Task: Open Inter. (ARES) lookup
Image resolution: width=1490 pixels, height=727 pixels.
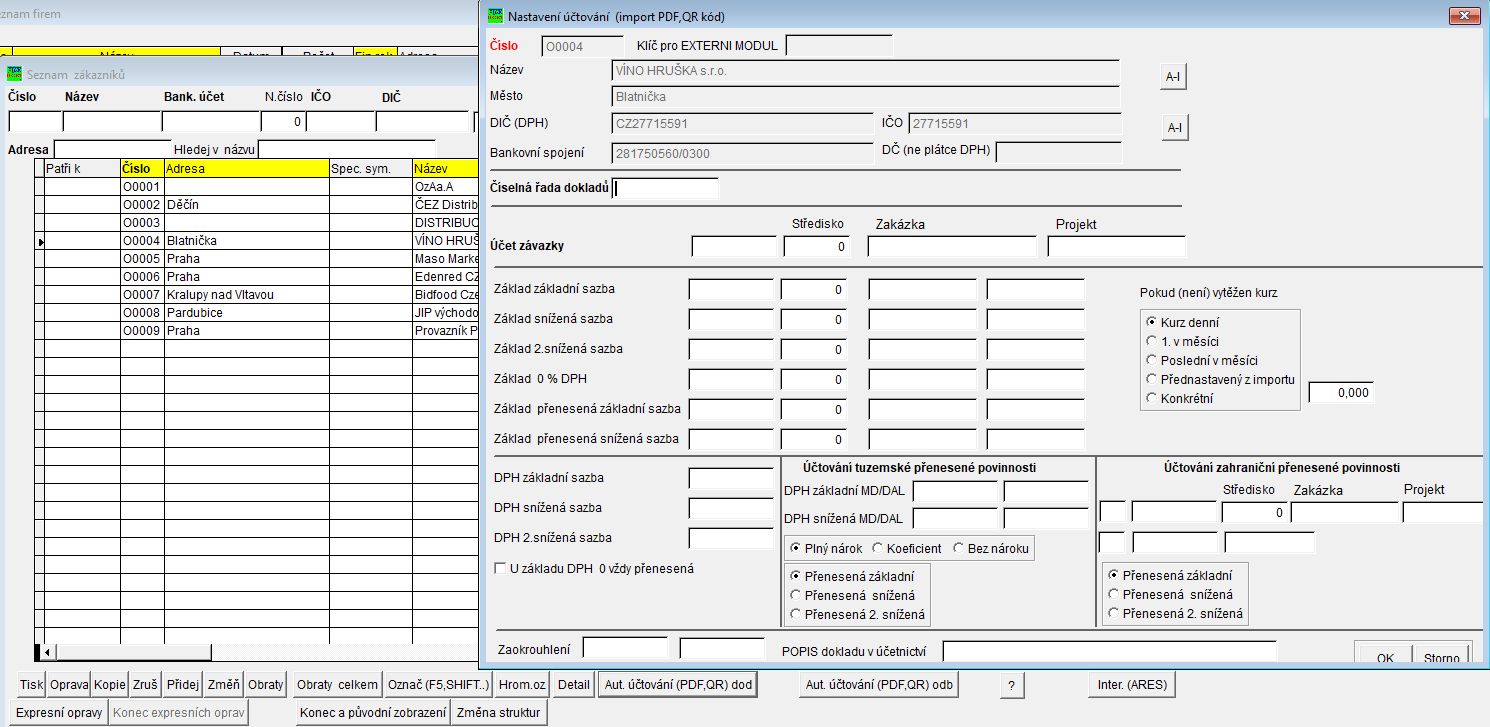Action: coord(1131,685)
